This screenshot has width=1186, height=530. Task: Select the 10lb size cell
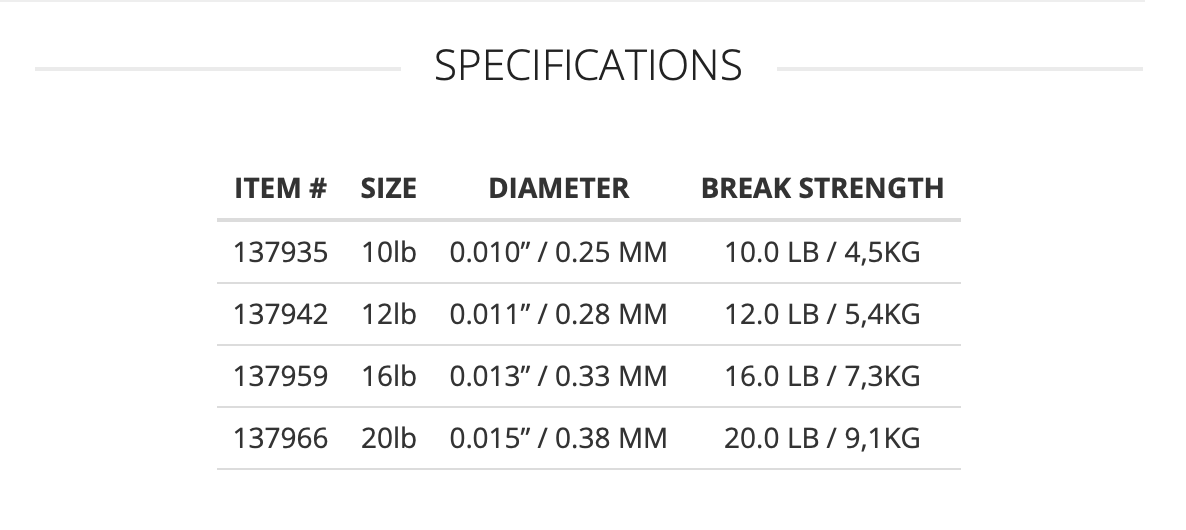[388, 252]
